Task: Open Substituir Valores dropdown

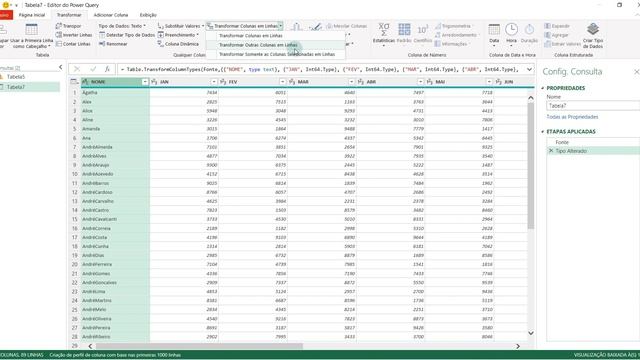Action: (181, 26)
